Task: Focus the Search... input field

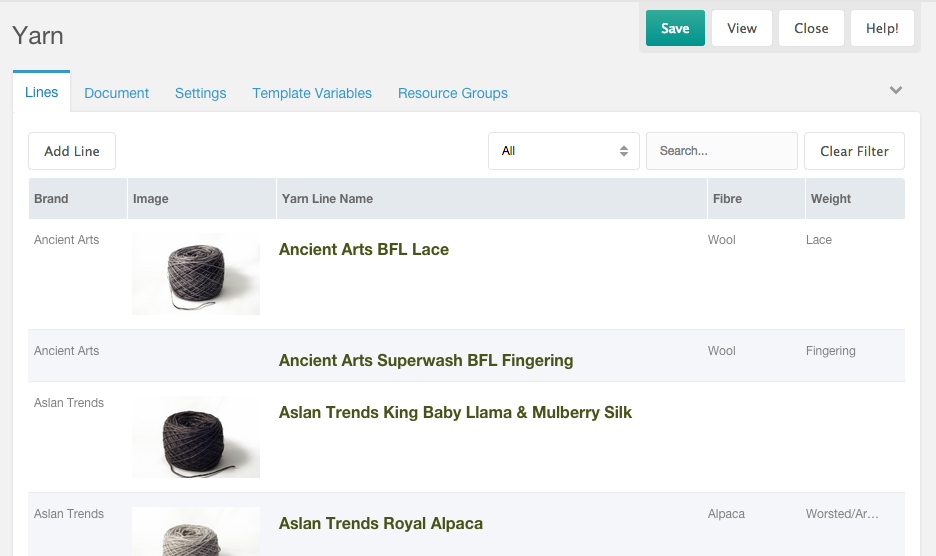Action: coord(722,151)
